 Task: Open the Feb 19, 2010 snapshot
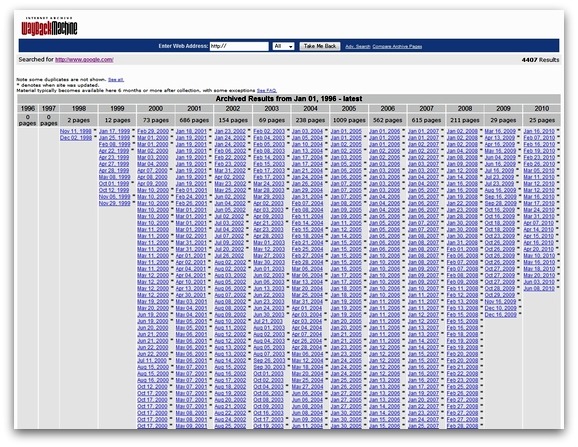[x=539, y=151]
